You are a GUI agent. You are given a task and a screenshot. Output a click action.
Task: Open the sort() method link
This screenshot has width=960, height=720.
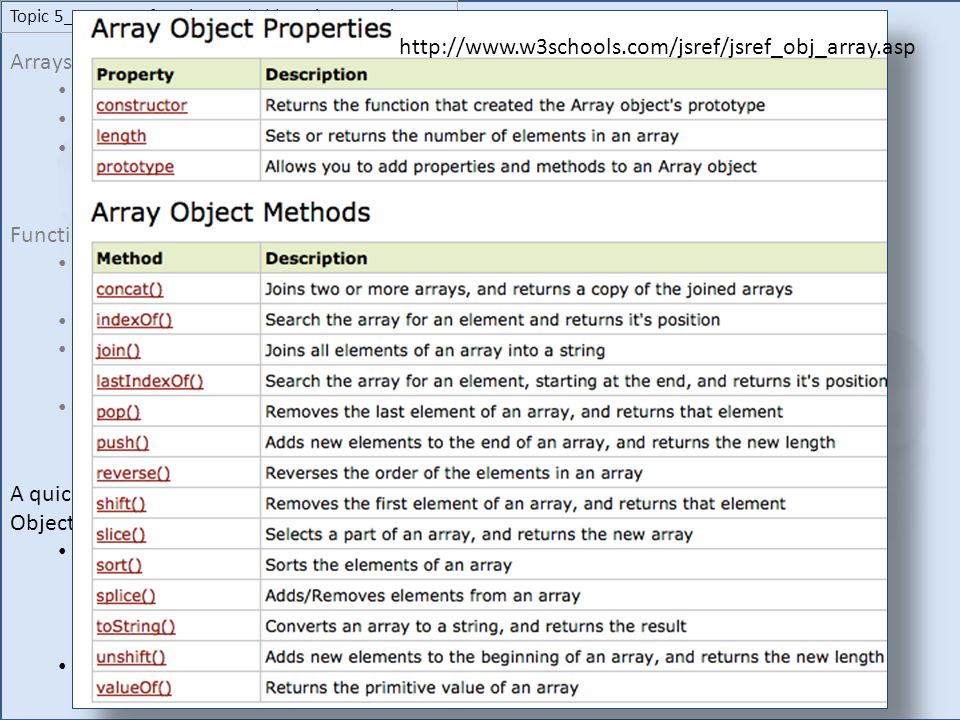(119, 565)
